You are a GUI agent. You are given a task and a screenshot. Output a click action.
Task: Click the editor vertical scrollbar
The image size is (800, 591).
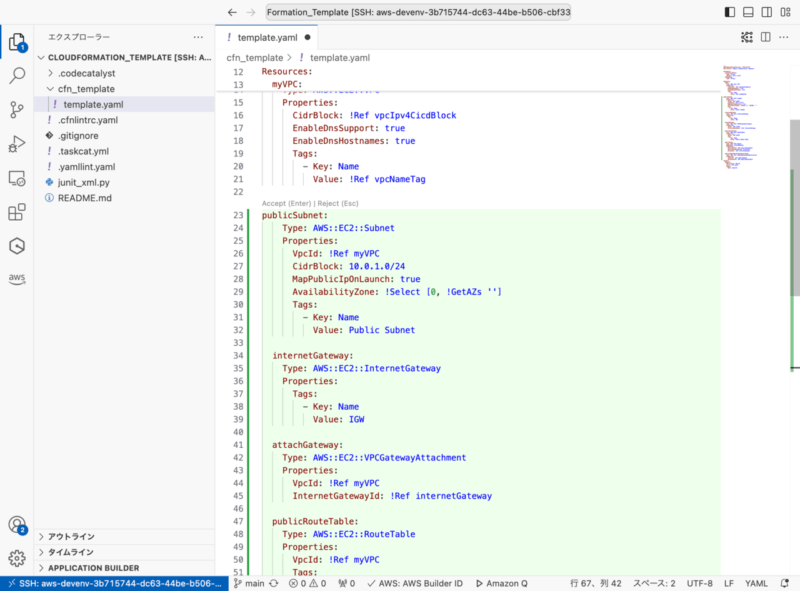pyautogui.click(x=795, y=209)
